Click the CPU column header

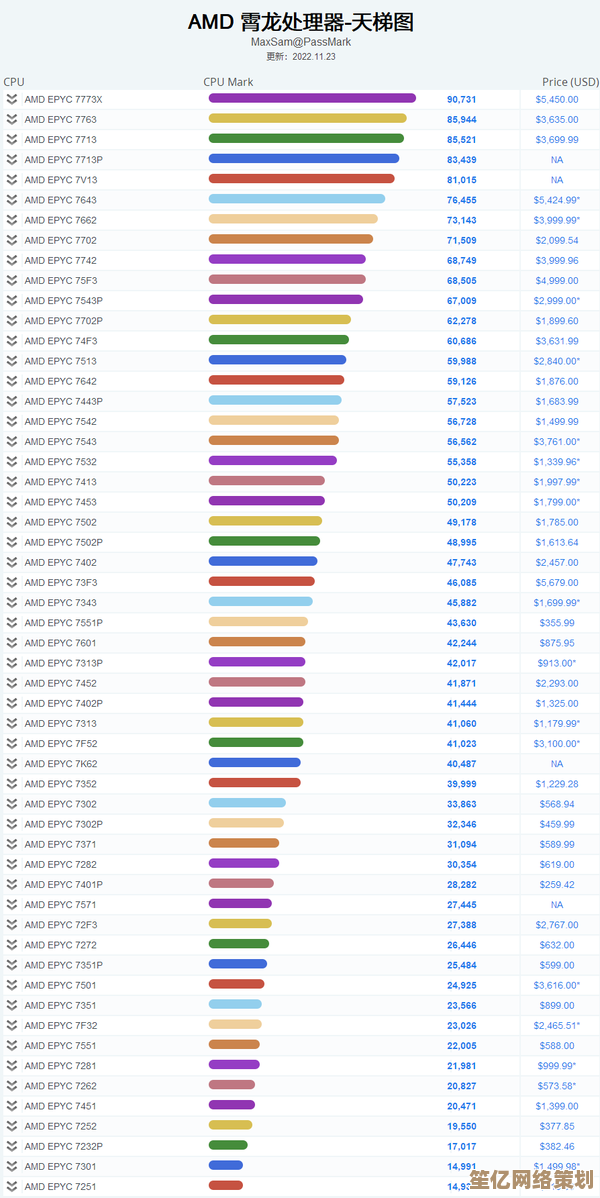pyautogui.click(x=14, y=82)
